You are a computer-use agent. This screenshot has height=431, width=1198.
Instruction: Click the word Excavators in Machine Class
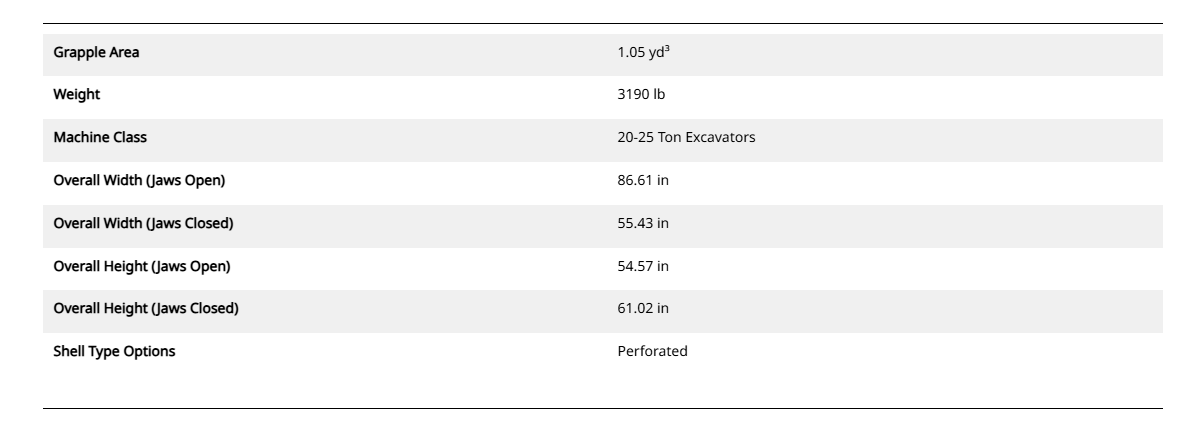(722, 138)
